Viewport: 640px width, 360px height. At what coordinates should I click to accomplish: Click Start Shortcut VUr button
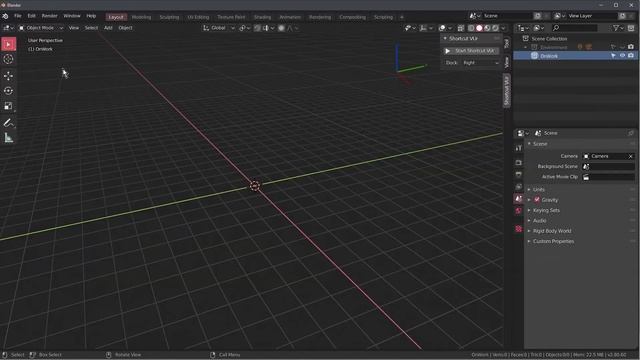pyautogui.click(x=471, y=51)
